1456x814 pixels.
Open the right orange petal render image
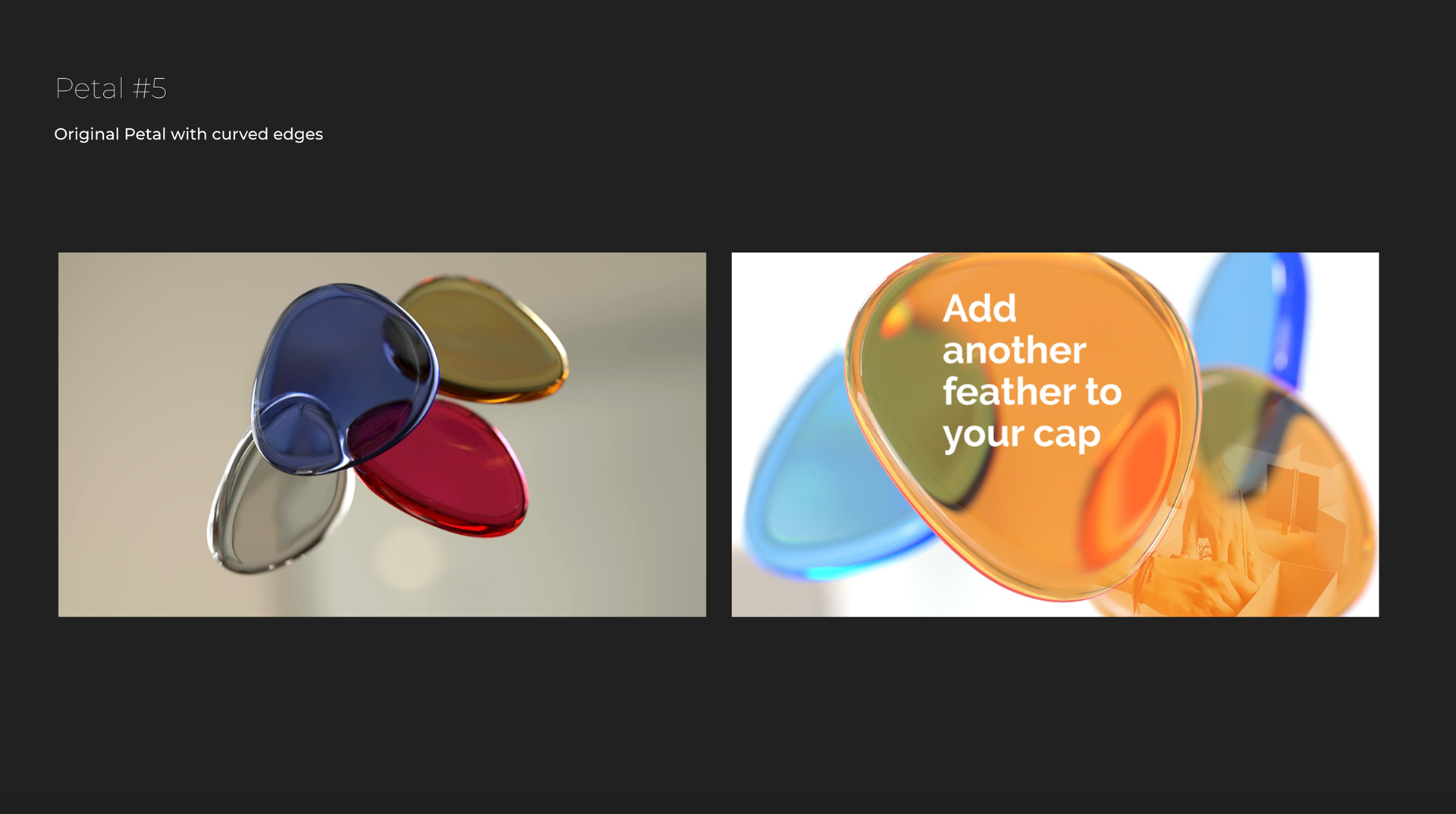(1055, 434)
